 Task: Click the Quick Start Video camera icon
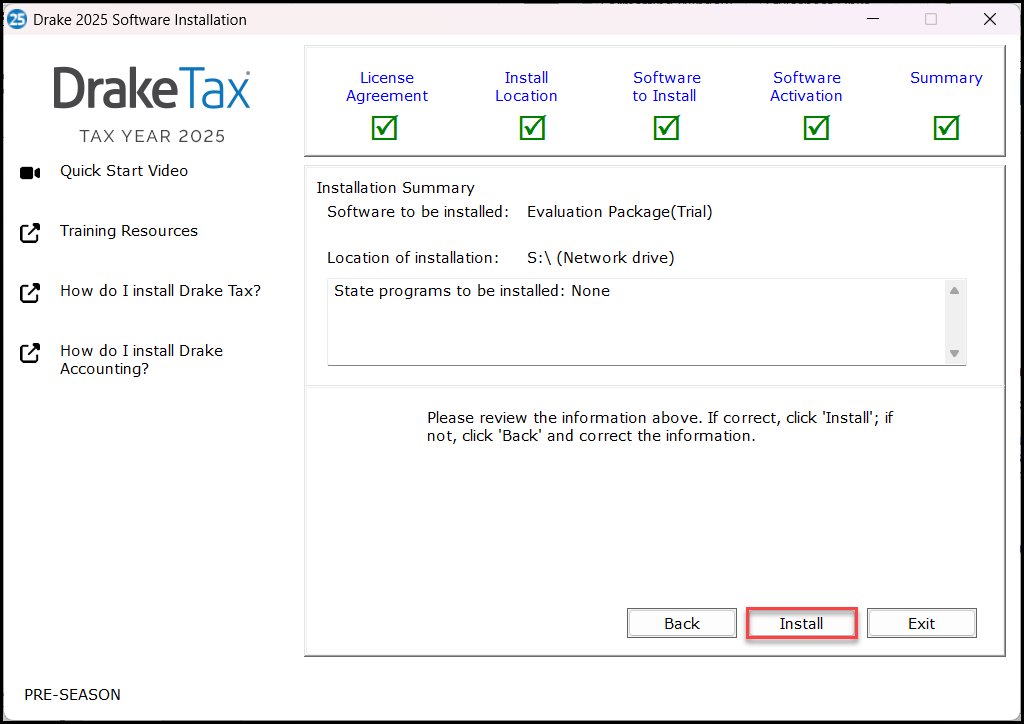click(28, 171)
